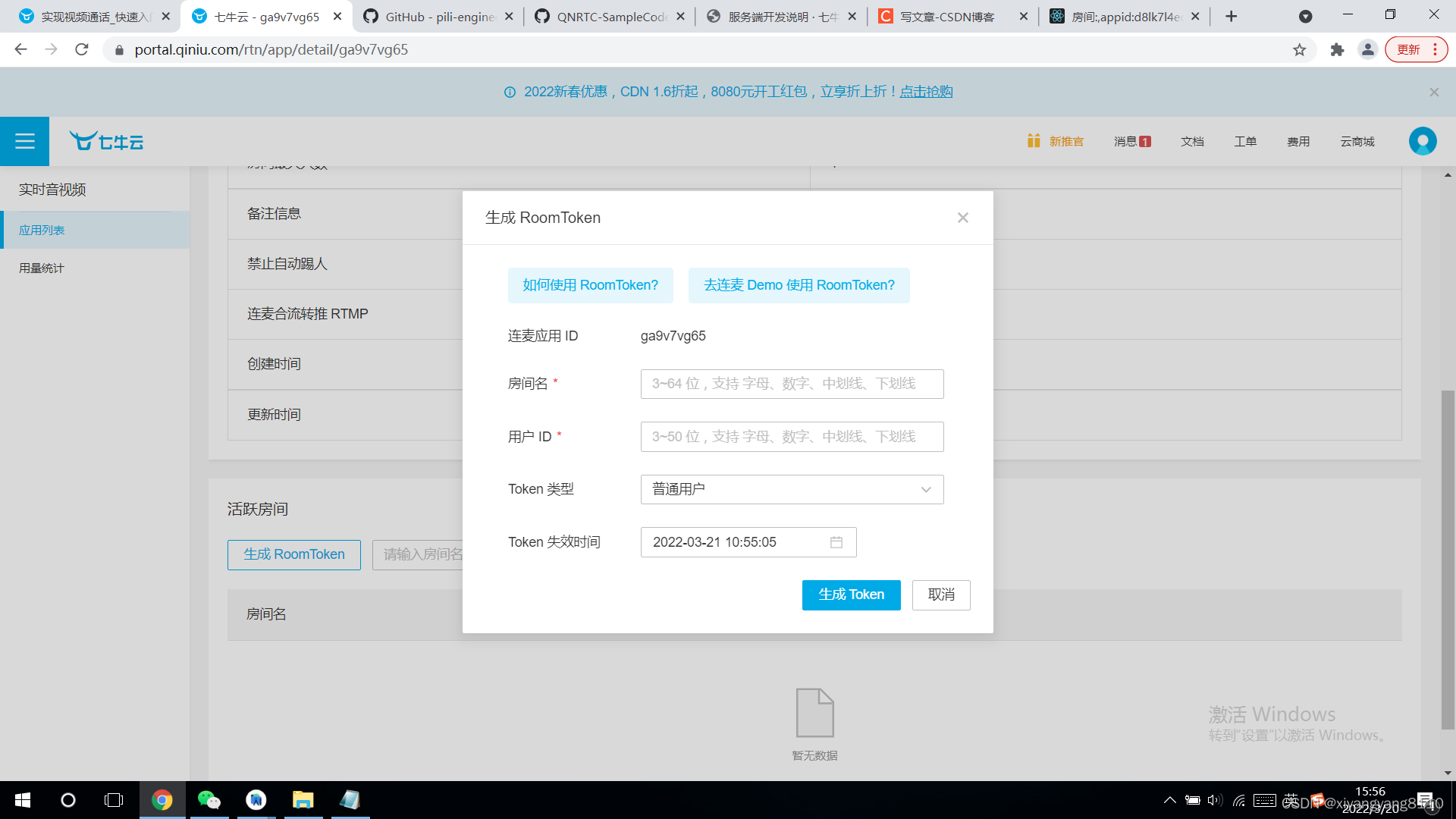Image resolution: width=1456 pixels, height=819 pixels.
Task: Open Windows search circle icon
Action: pos(68,800)
